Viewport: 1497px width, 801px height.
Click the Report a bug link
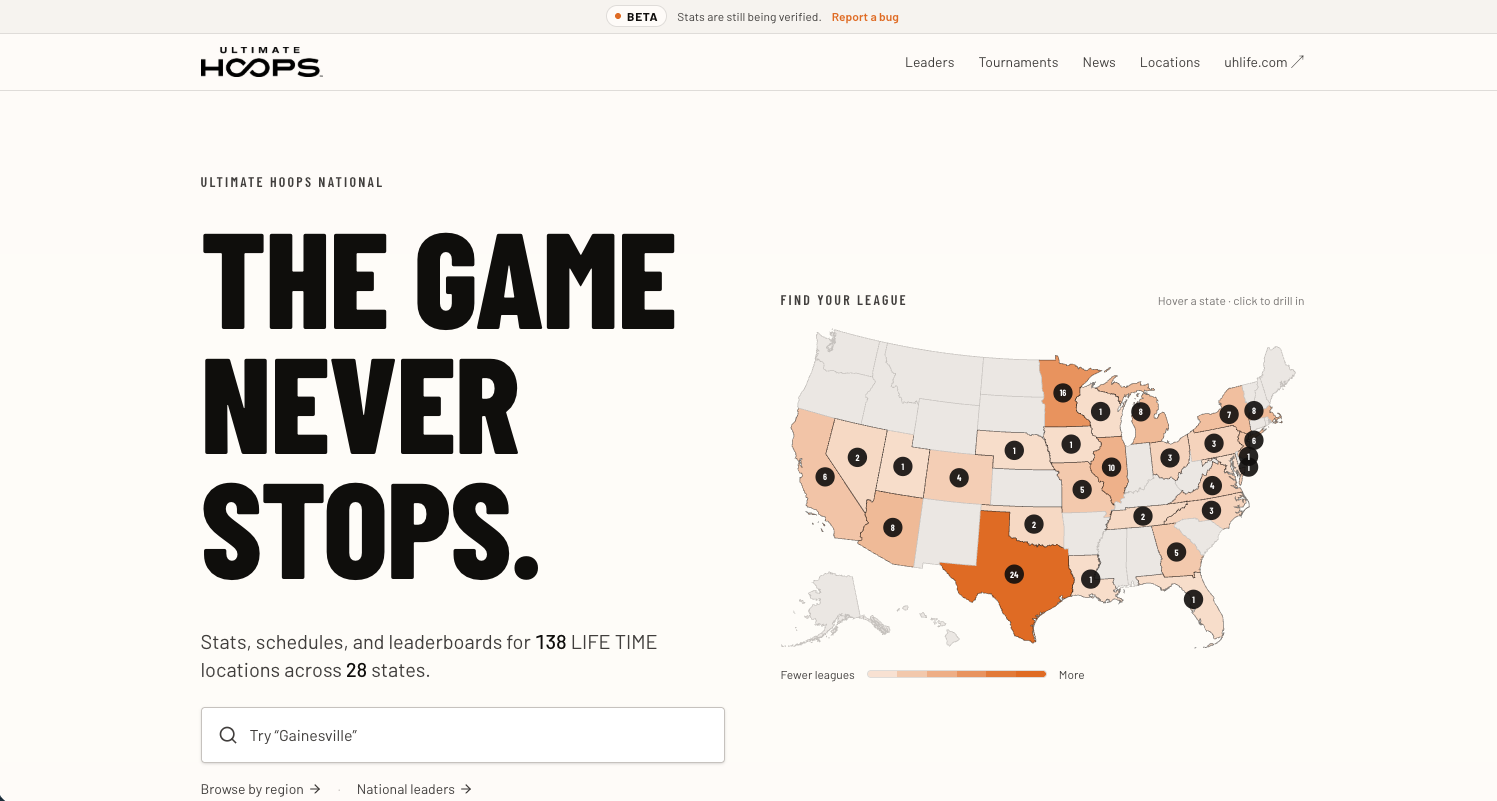tap(865, 17)
